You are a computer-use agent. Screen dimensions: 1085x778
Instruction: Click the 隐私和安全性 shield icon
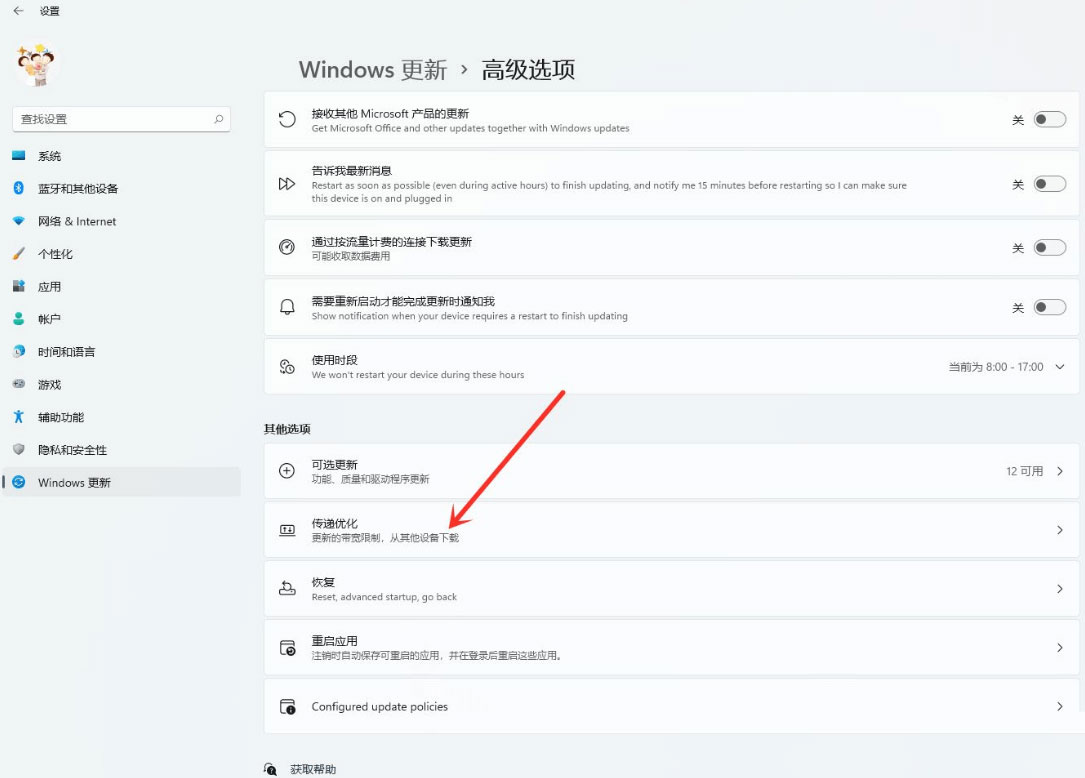pyautogui.click(x=19, y=449)
